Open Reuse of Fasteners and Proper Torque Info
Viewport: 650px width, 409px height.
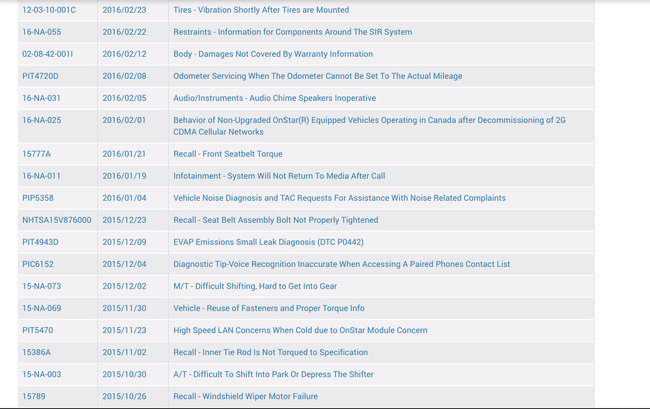269,308
